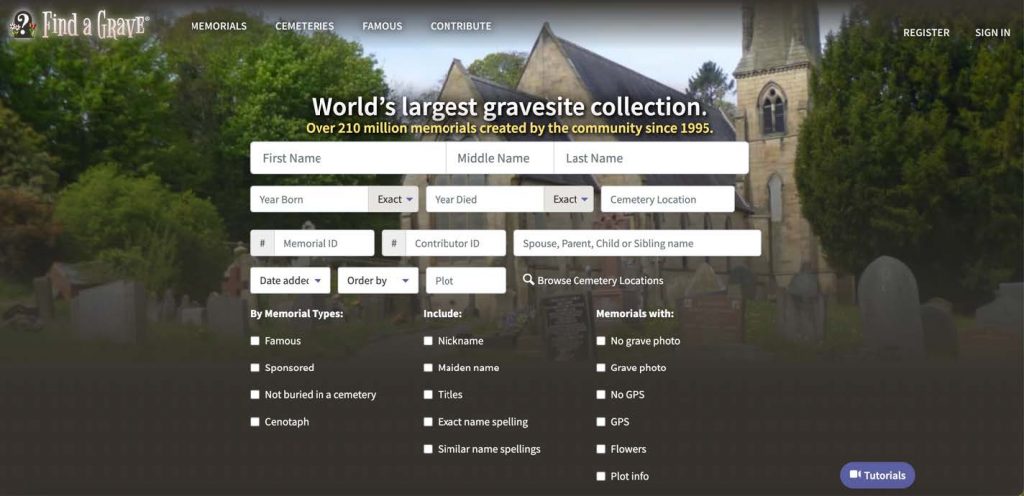The height and width of the screenshot is (496, 1024).
Task: Check the Famous memorial type box
Action: click(x=255, y=341)
